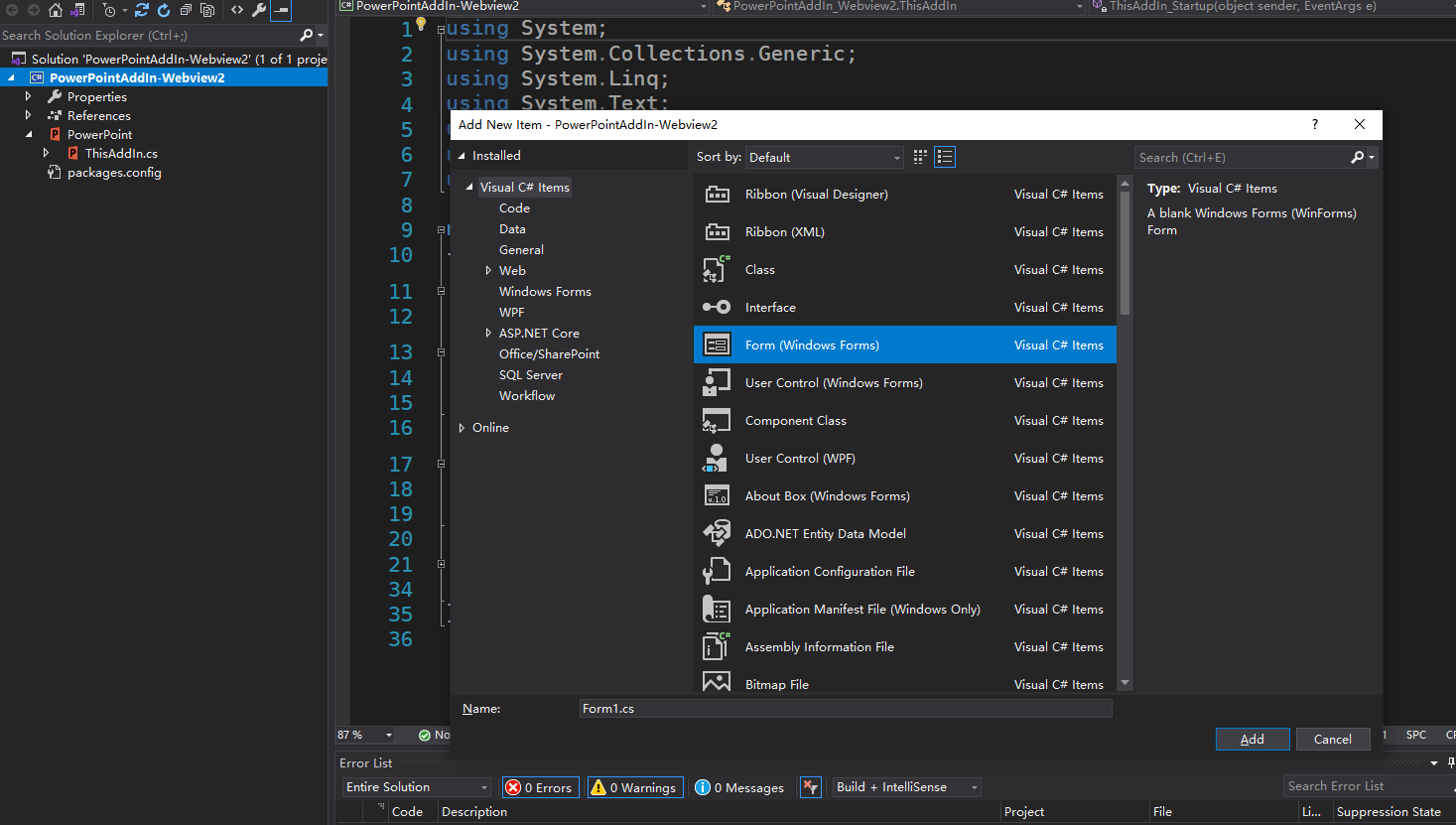Switch views with the Visual Studio solution icon
1456x825 pixels.
(x=77, y=10)
